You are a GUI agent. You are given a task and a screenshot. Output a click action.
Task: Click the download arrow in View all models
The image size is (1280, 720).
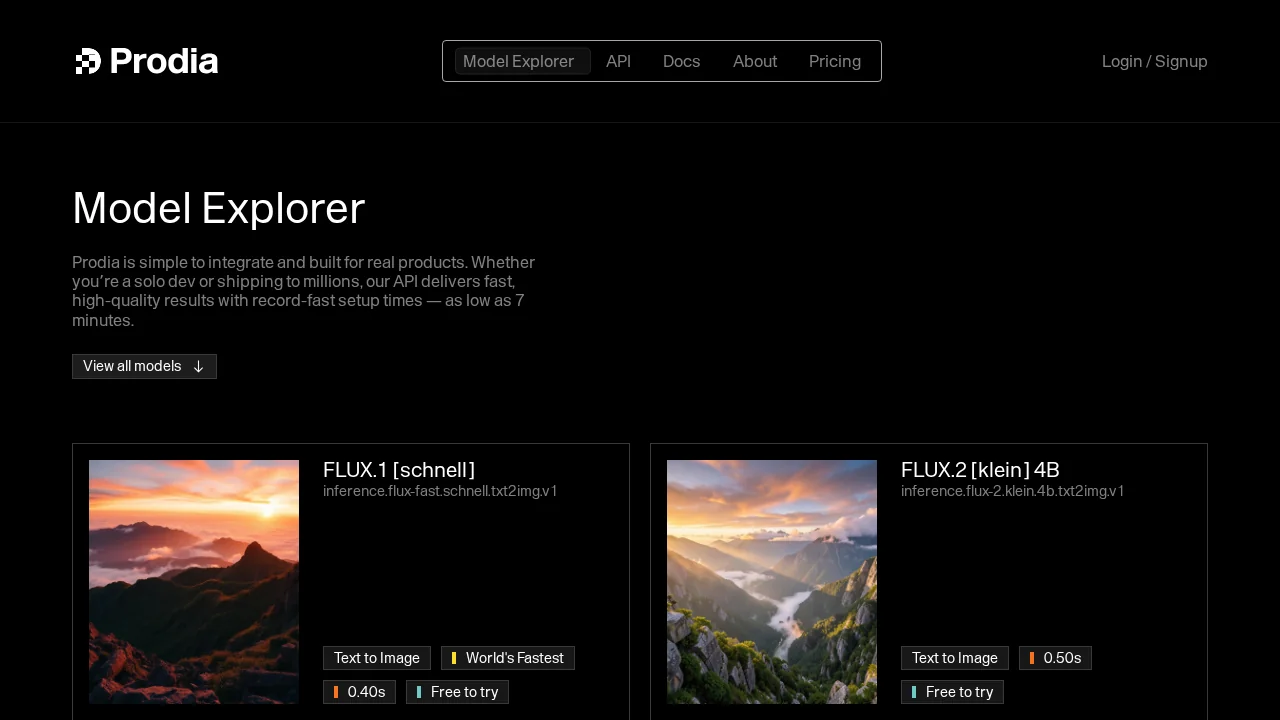coord(199,366)
